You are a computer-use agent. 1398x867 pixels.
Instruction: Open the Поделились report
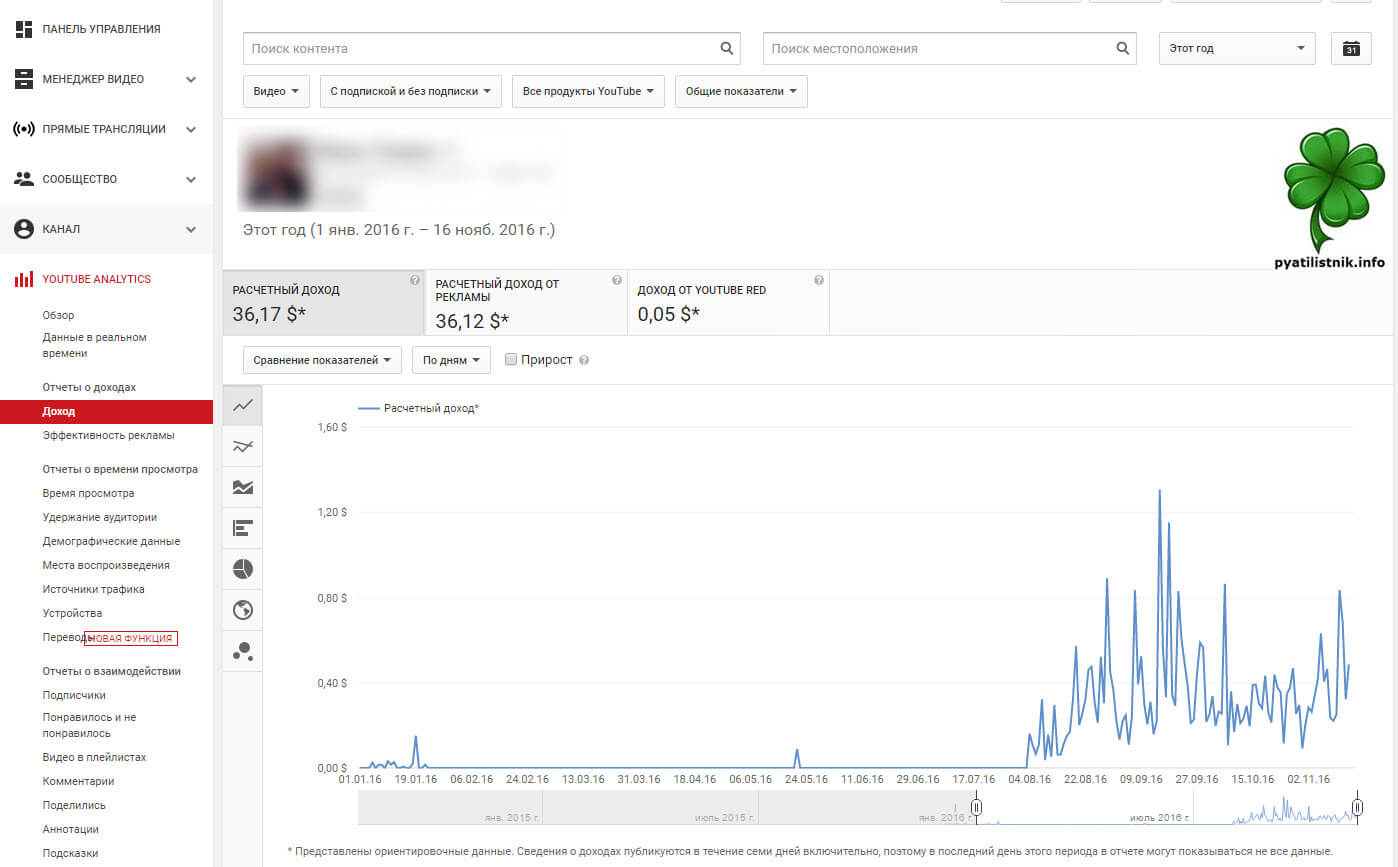(x=74, y=805)
